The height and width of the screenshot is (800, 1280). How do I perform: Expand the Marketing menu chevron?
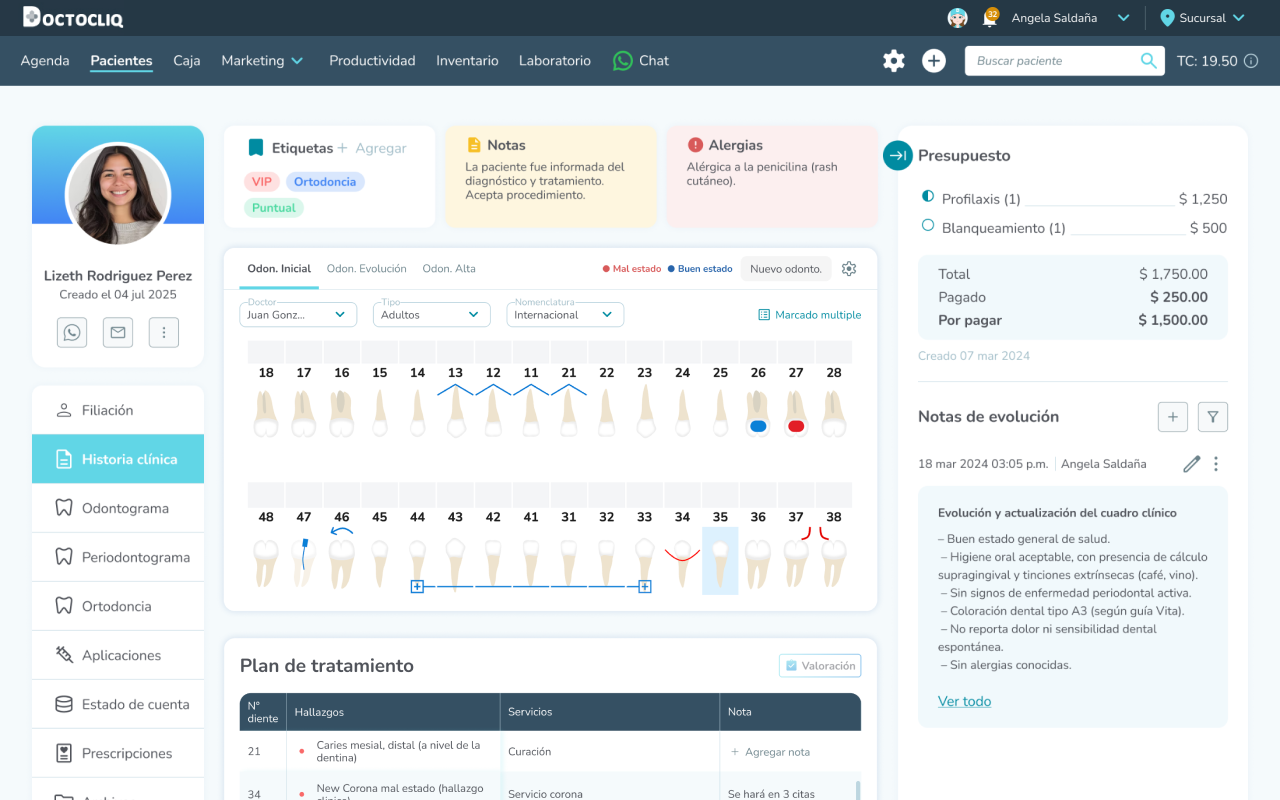point(297,61)
